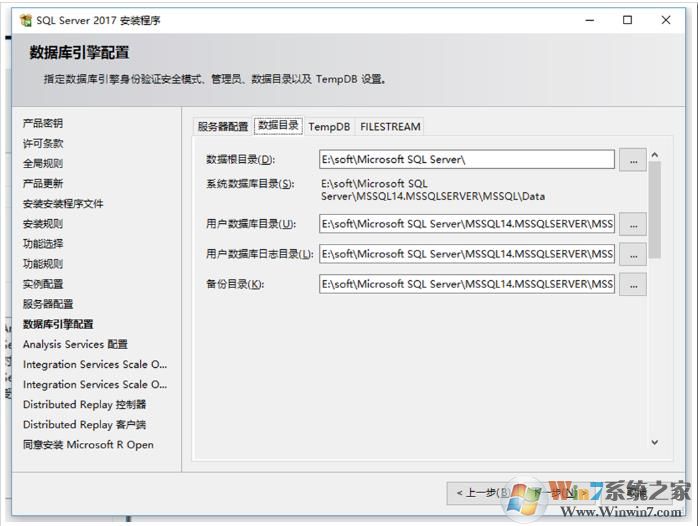Browse for data root directory
Screen dimensions: 698x526
coord(633,160)
